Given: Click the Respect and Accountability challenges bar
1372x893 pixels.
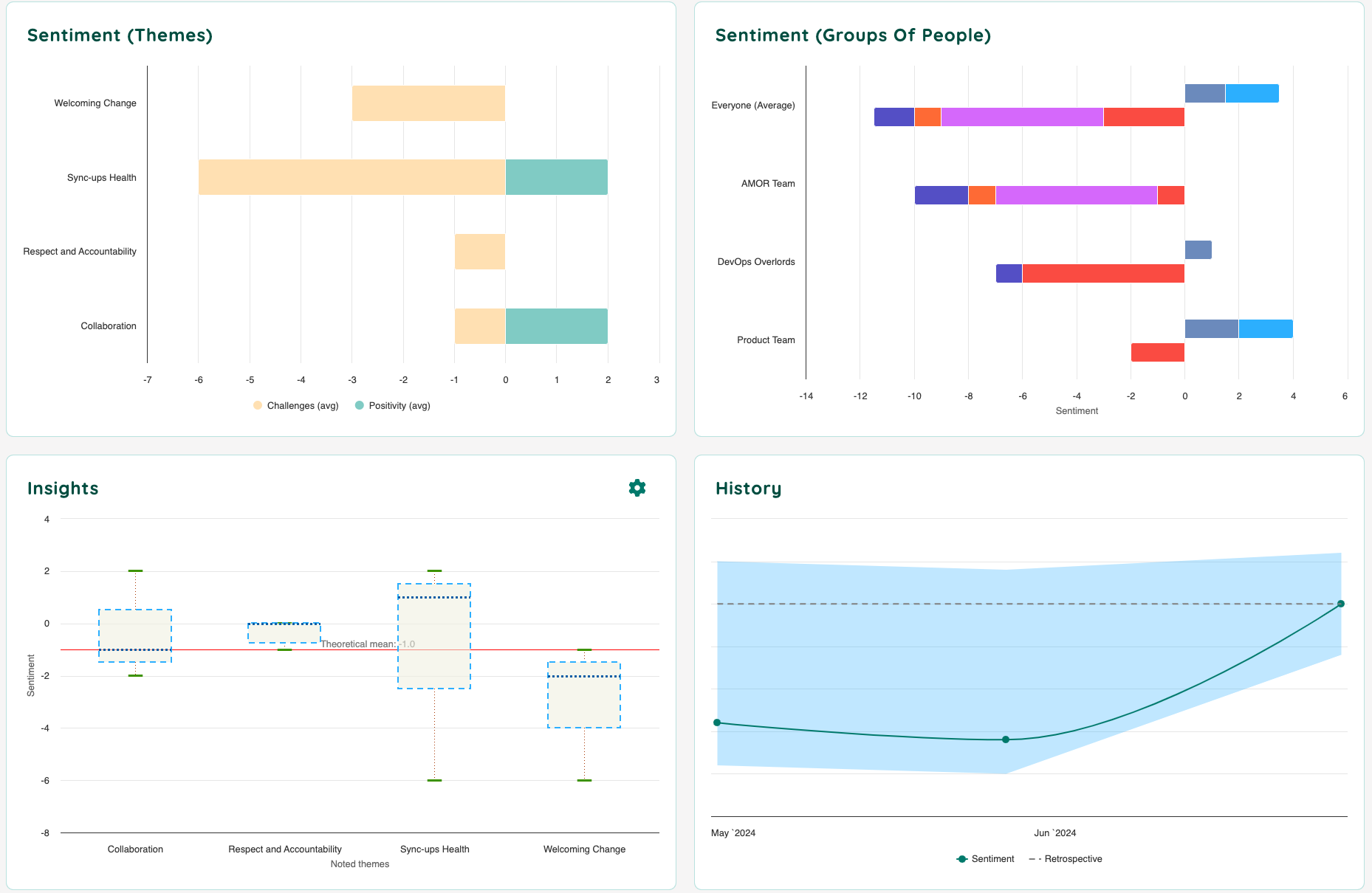Looking at the screenshot, I should click(480, 252).
